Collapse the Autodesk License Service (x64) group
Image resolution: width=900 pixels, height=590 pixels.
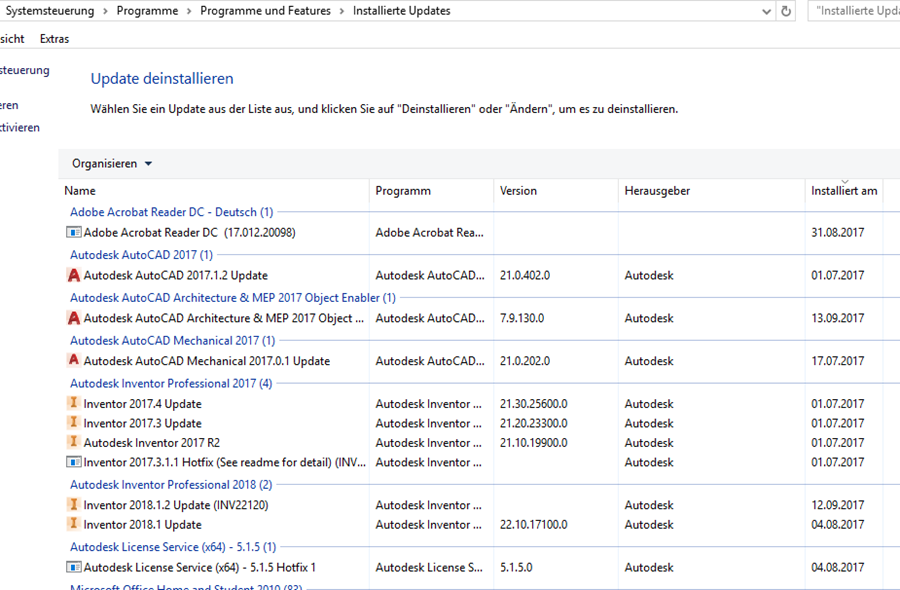coord(173,546)
